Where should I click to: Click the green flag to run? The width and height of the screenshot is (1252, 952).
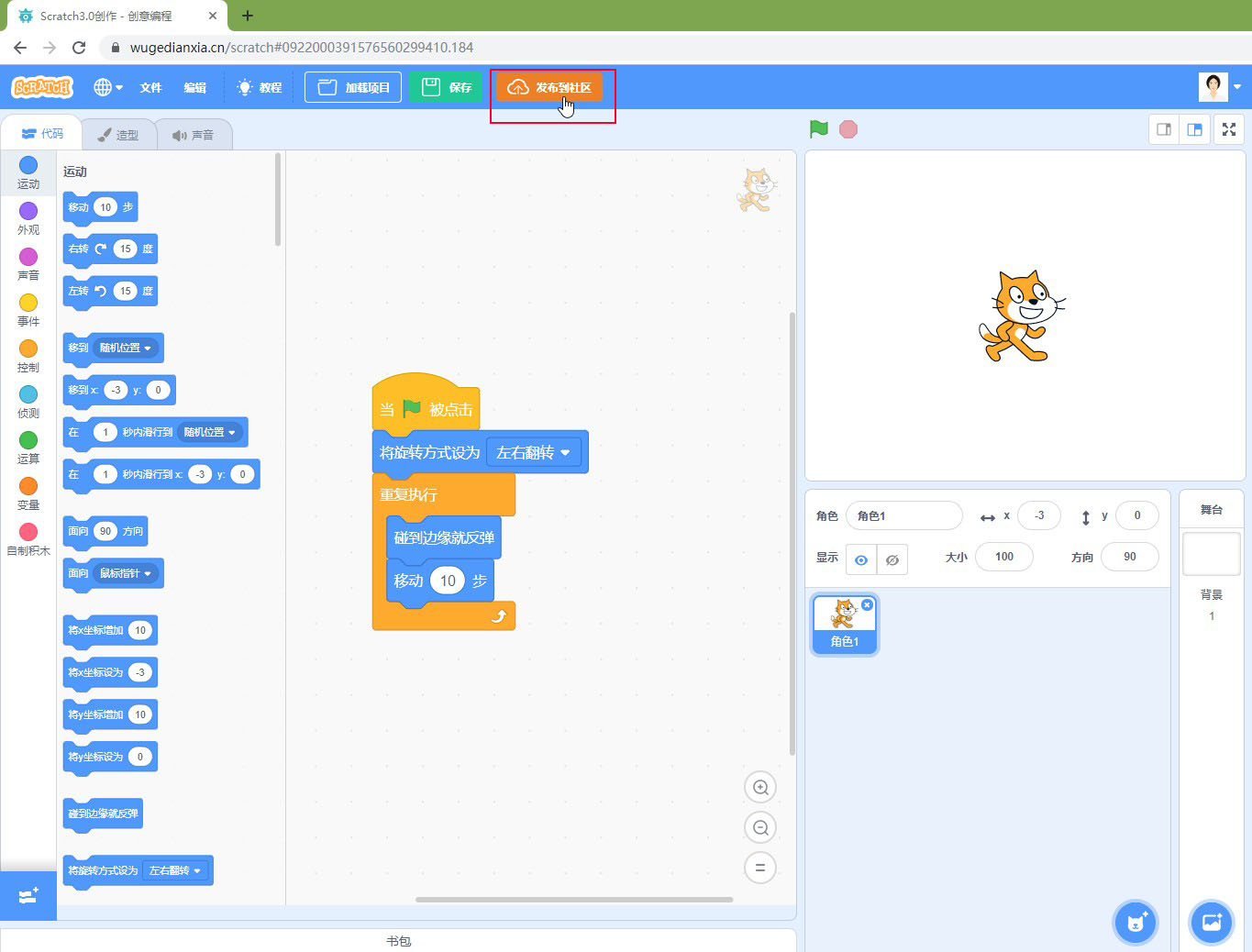coord(819,129)
